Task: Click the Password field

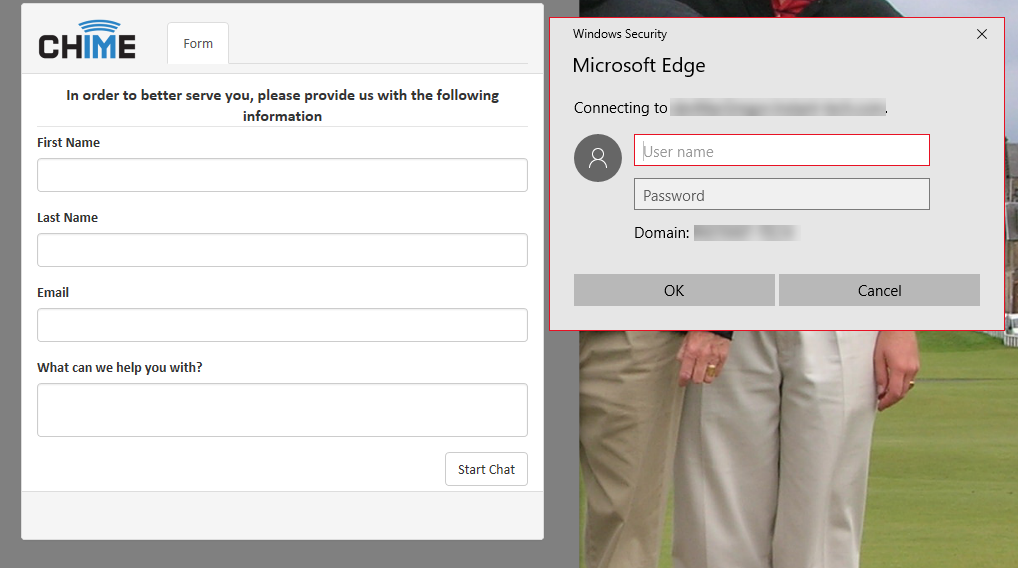Action: [782, 195]
